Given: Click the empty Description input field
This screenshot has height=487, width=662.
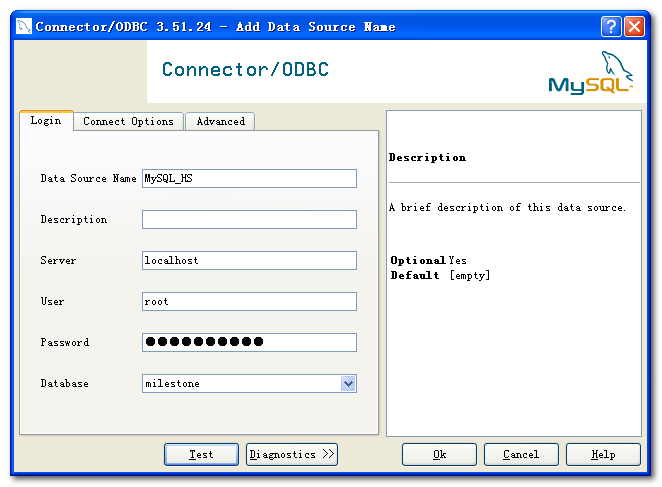Looking at the screenshot, I should tap(249, 219).
